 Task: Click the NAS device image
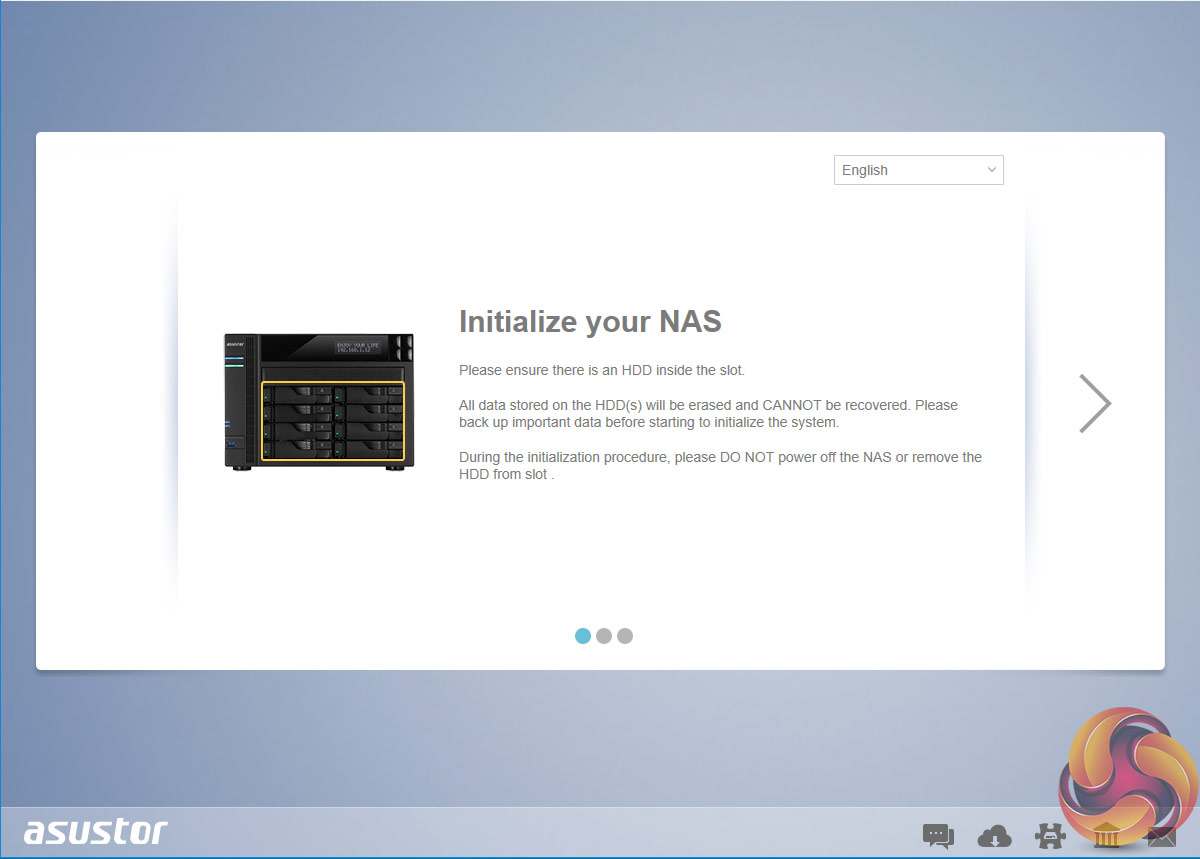point(318,401)
